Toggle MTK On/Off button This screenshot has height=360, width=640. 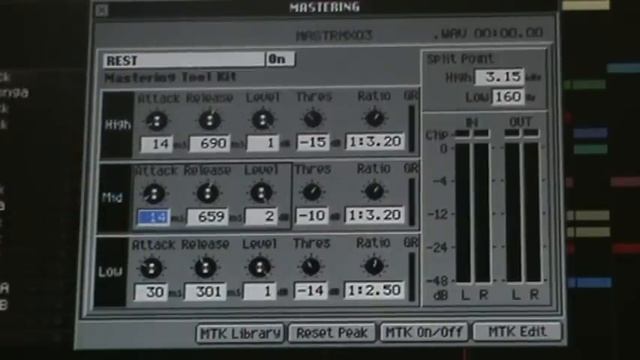[424, 332]
